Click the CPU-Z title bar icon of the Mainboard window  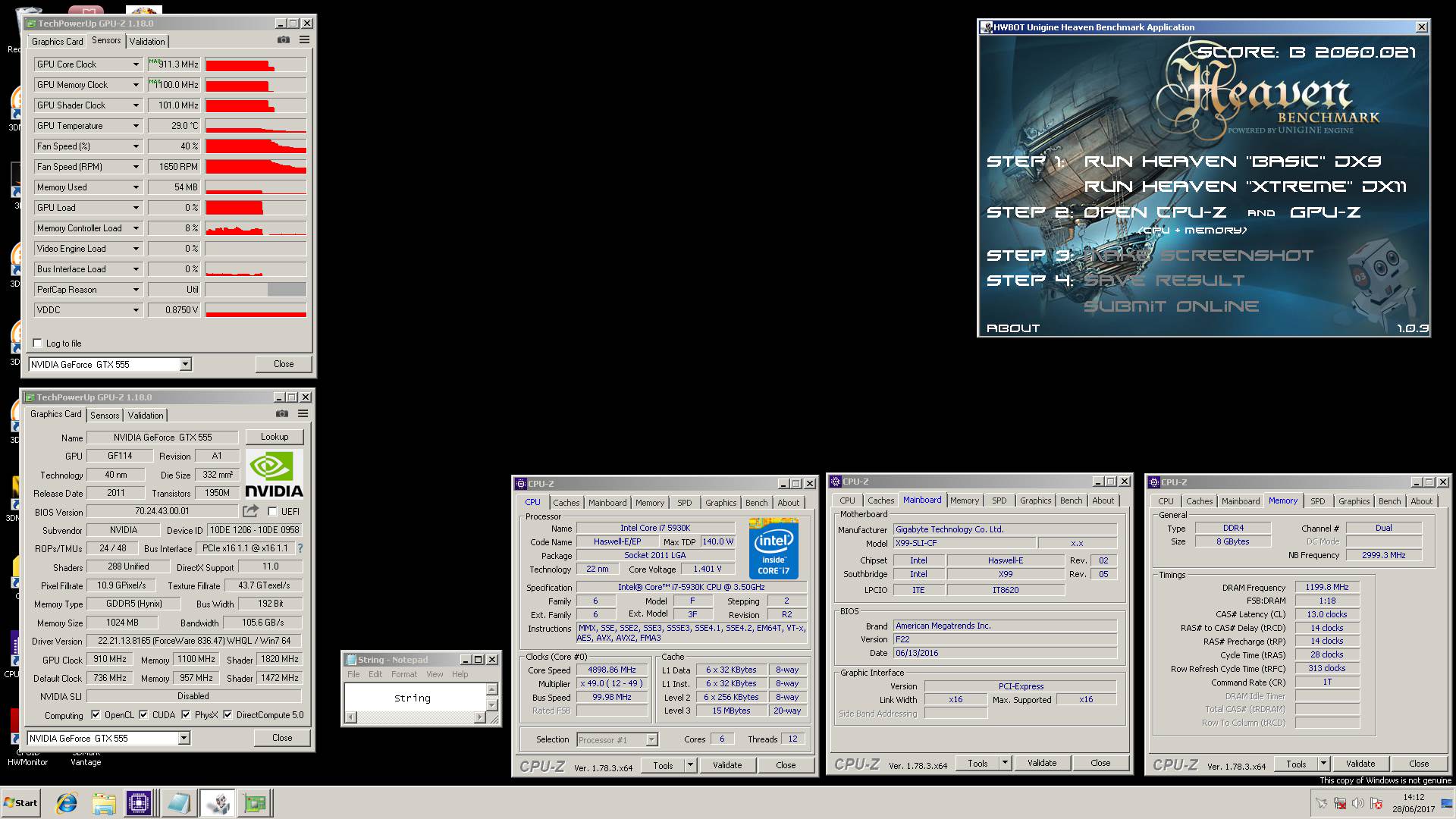click(x=836, y=482)
